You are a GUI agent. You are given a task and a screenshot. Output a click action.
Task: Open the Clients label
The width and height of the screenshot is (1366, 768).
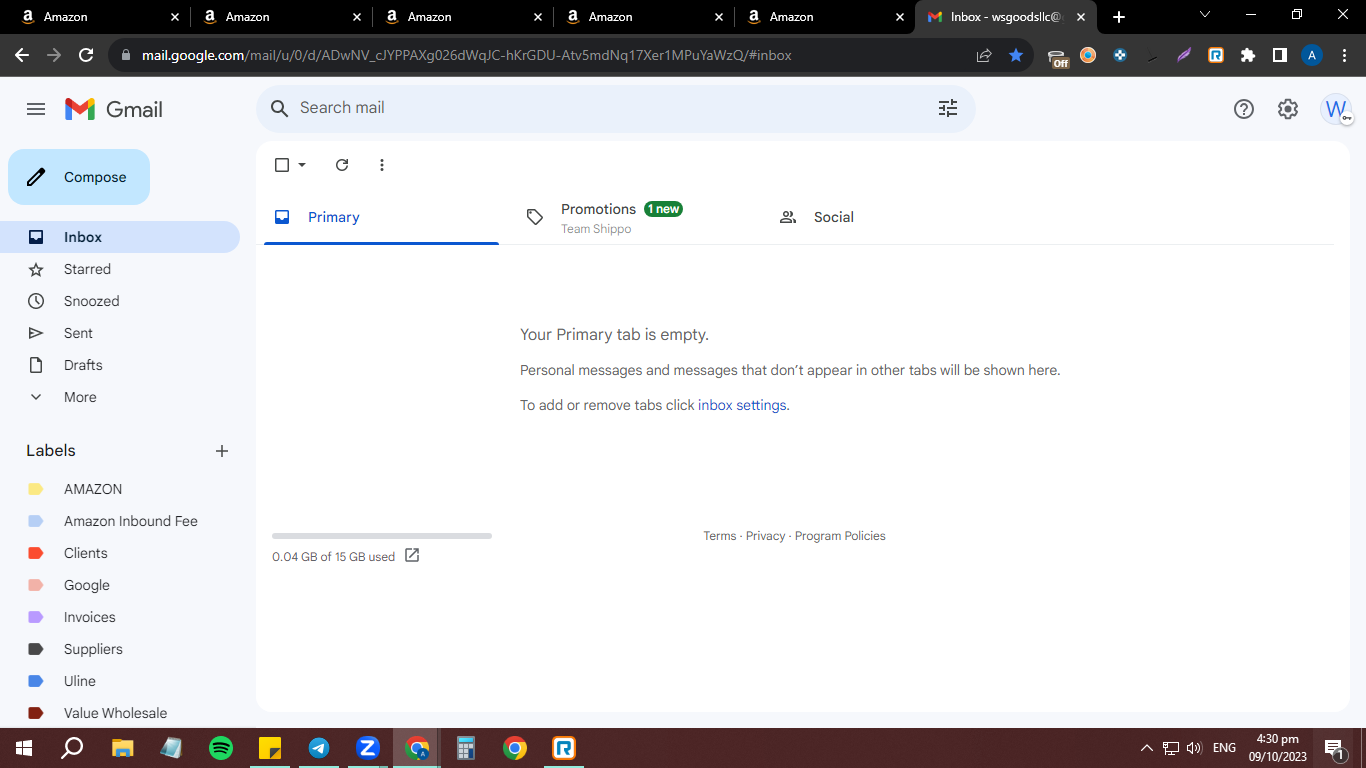tap(120, 553)
